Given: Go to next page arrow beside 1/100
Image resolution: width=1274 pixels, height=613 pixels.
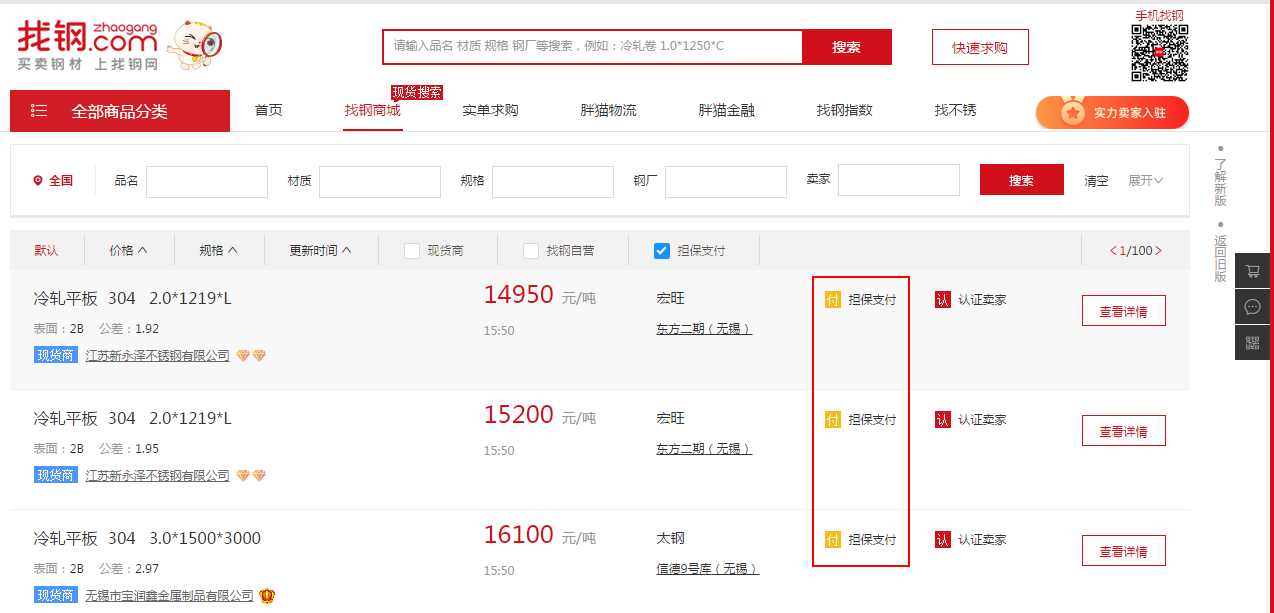Looking at the screenshot, I should pos(1159,251).
